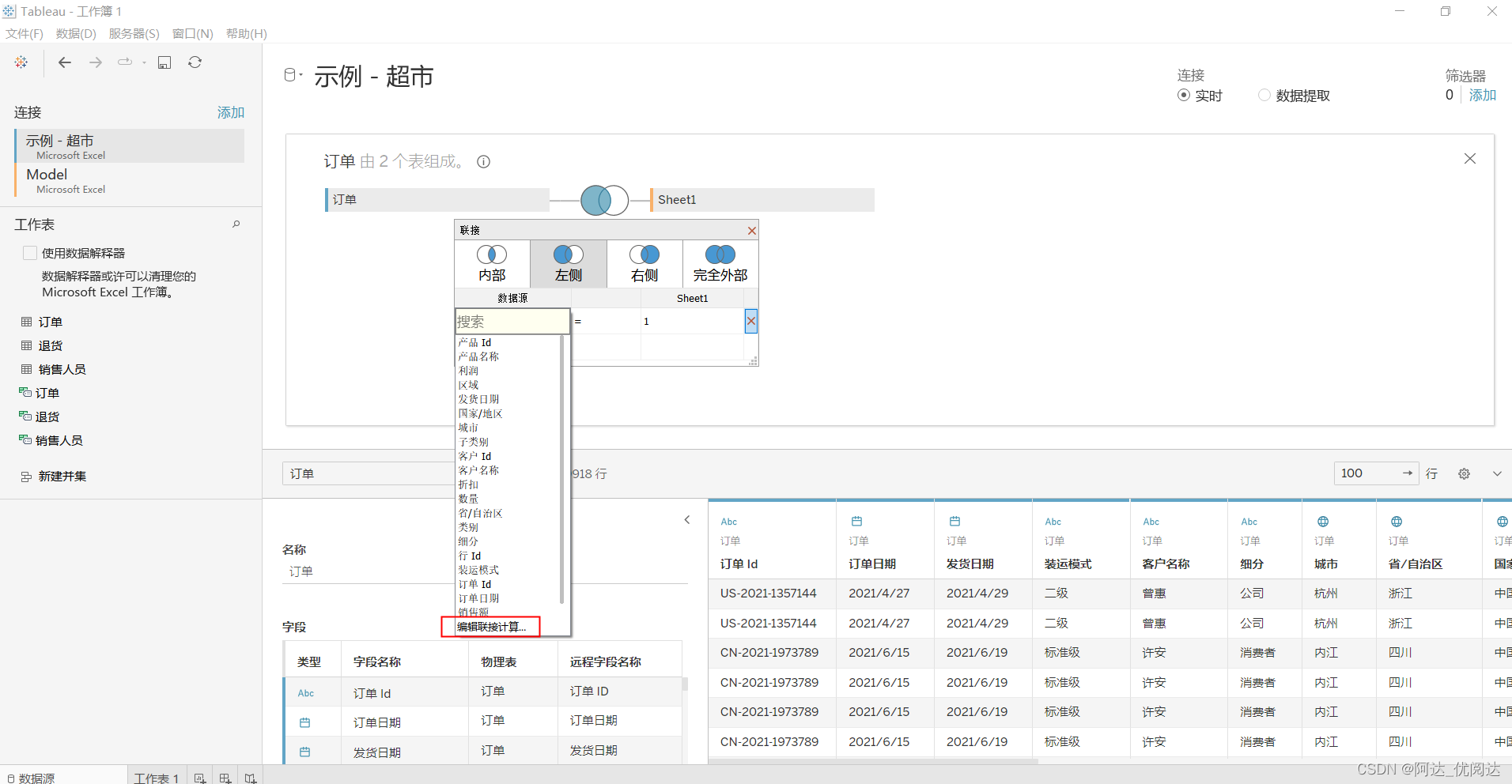This screenshot has height=784, width=1512.
Task: Select the 销售人员 table with the grid icon
Action: 54,369
